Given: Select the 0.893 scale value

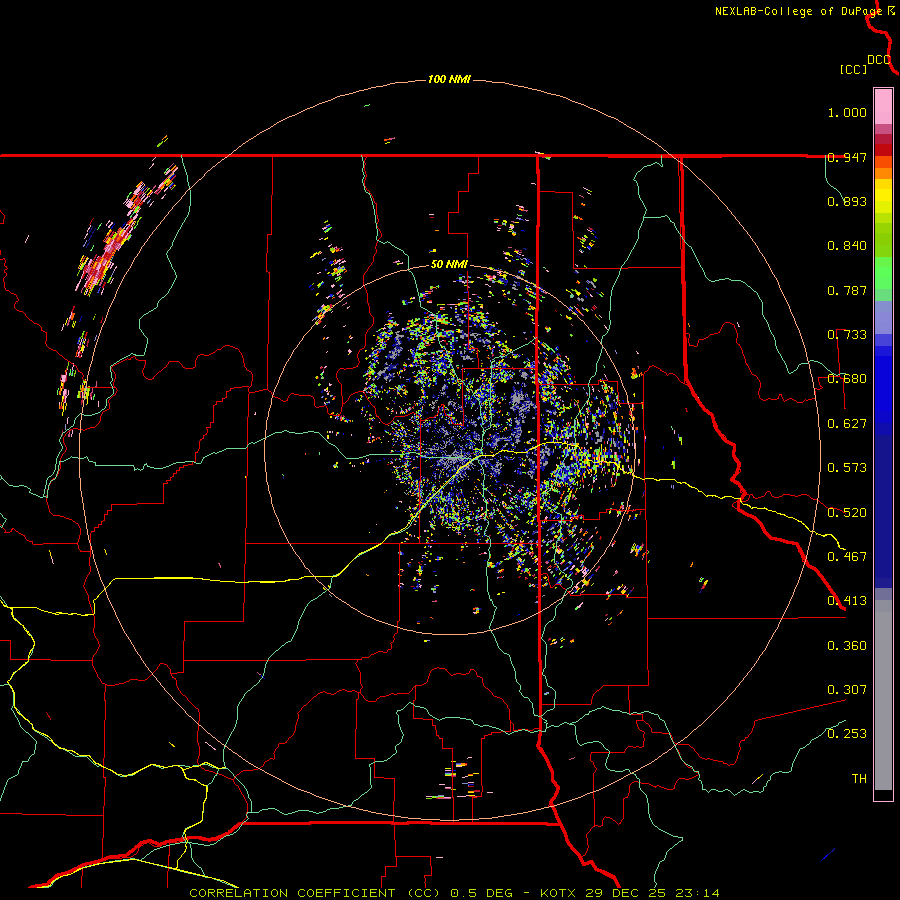Looking at the screenshot, I should 847,201.
